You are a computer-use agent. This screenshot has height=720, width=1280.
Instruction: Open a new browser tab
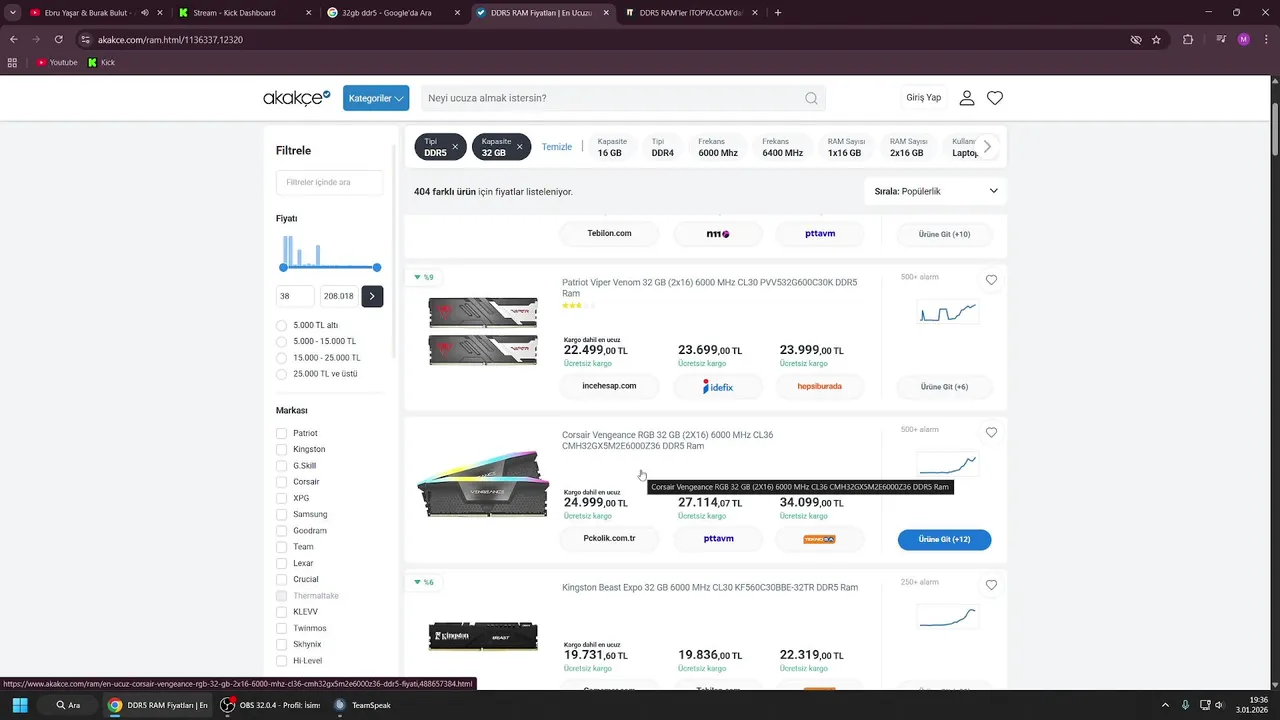click(x=778, y=13)
